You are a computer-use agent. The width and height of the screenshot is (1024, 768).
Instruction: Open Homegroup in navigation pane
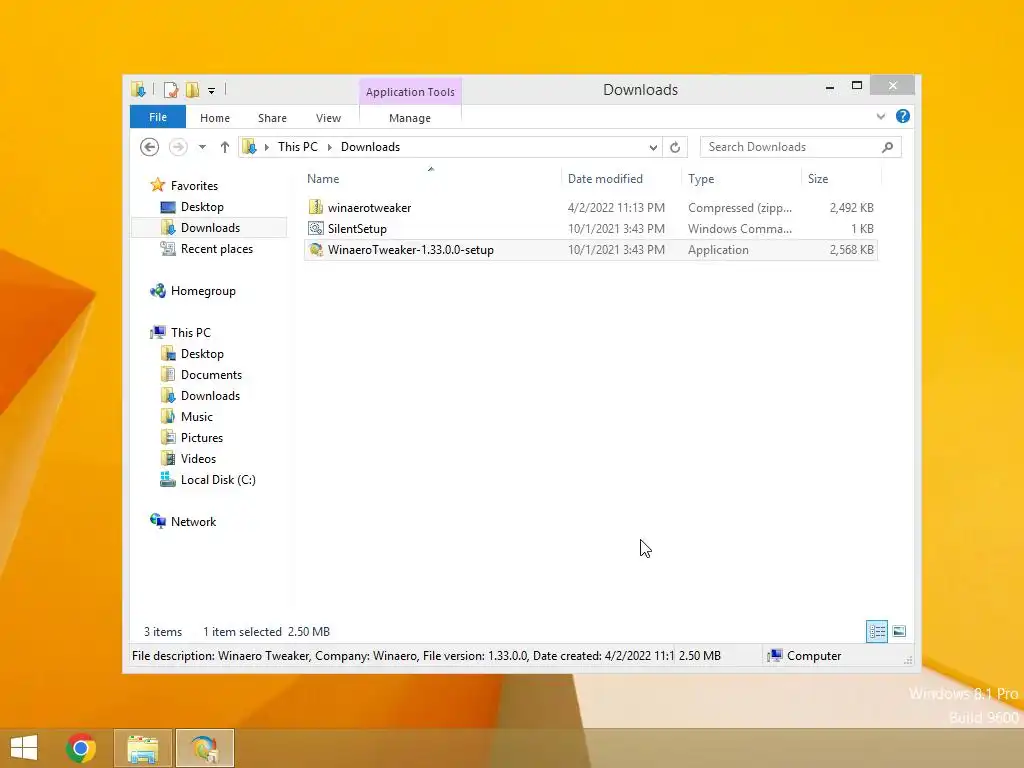[202, 291]
